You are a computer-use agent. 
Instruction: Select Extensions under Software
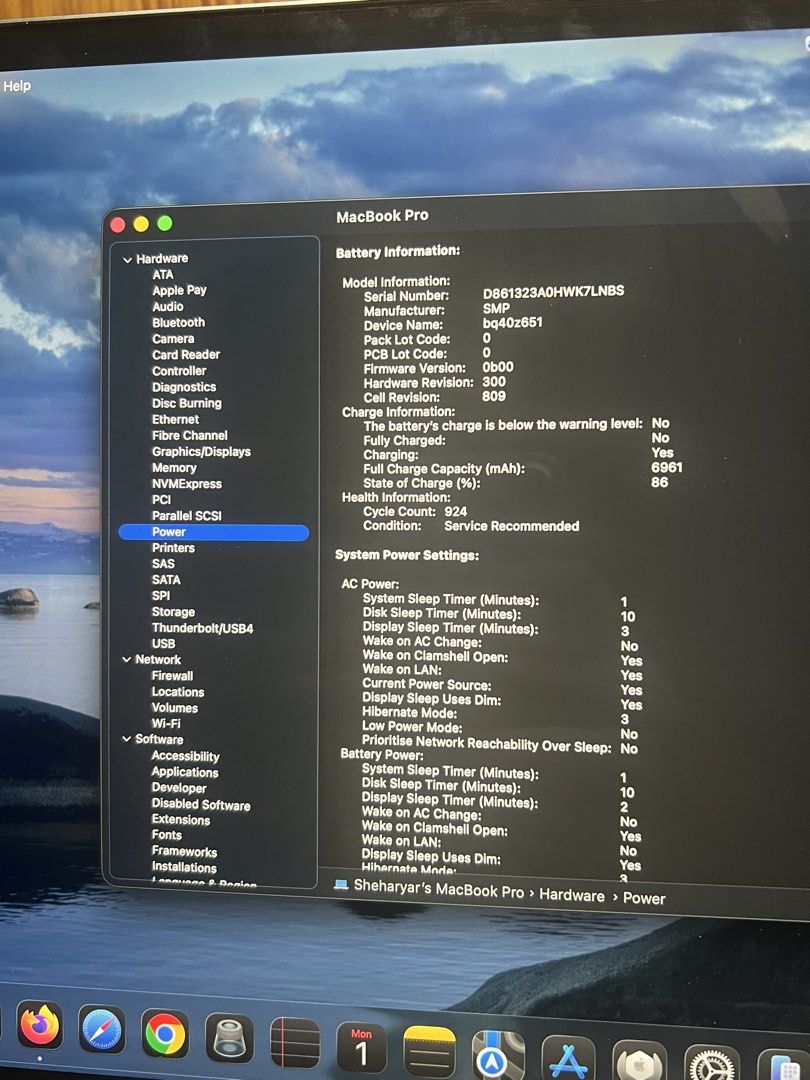(180, 820)
